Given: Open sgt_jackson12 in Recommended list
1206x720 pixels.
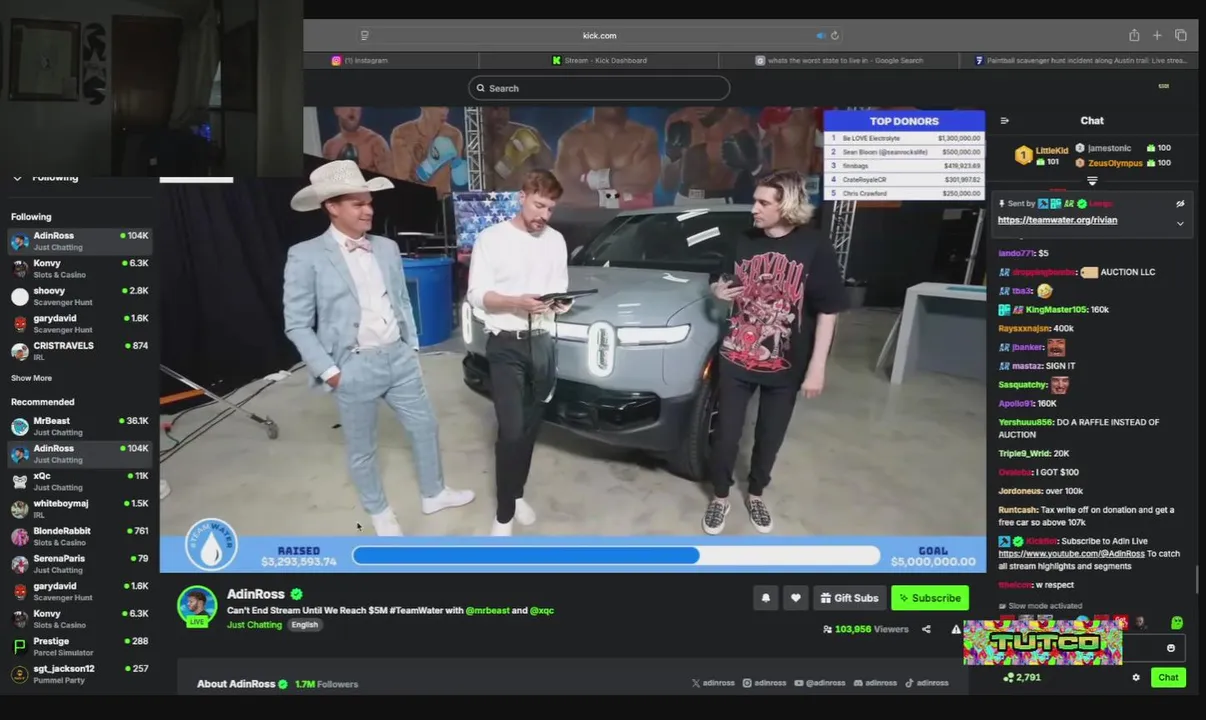Looking at the screenshot, I should click(x=80, y=673).
